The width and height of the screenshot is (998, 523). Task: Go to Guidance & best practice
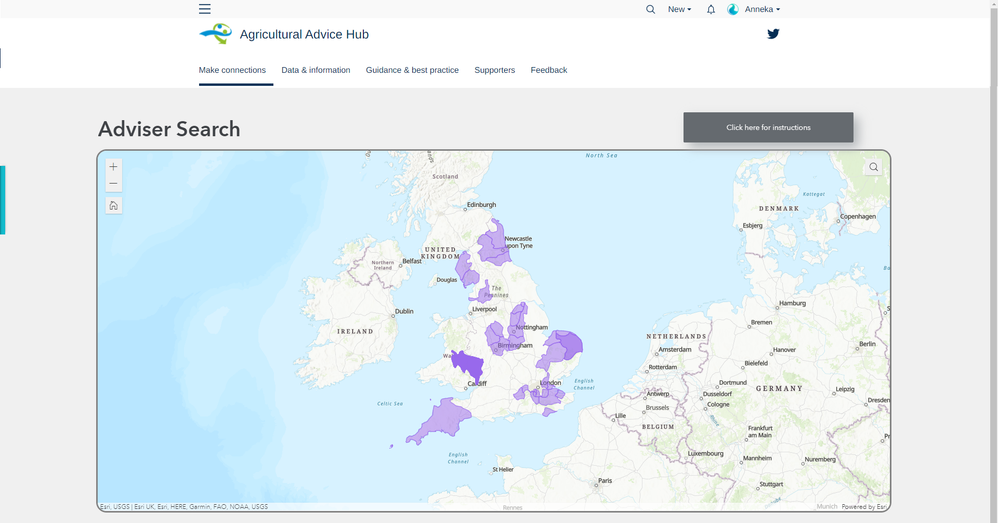tap(412, 70)
